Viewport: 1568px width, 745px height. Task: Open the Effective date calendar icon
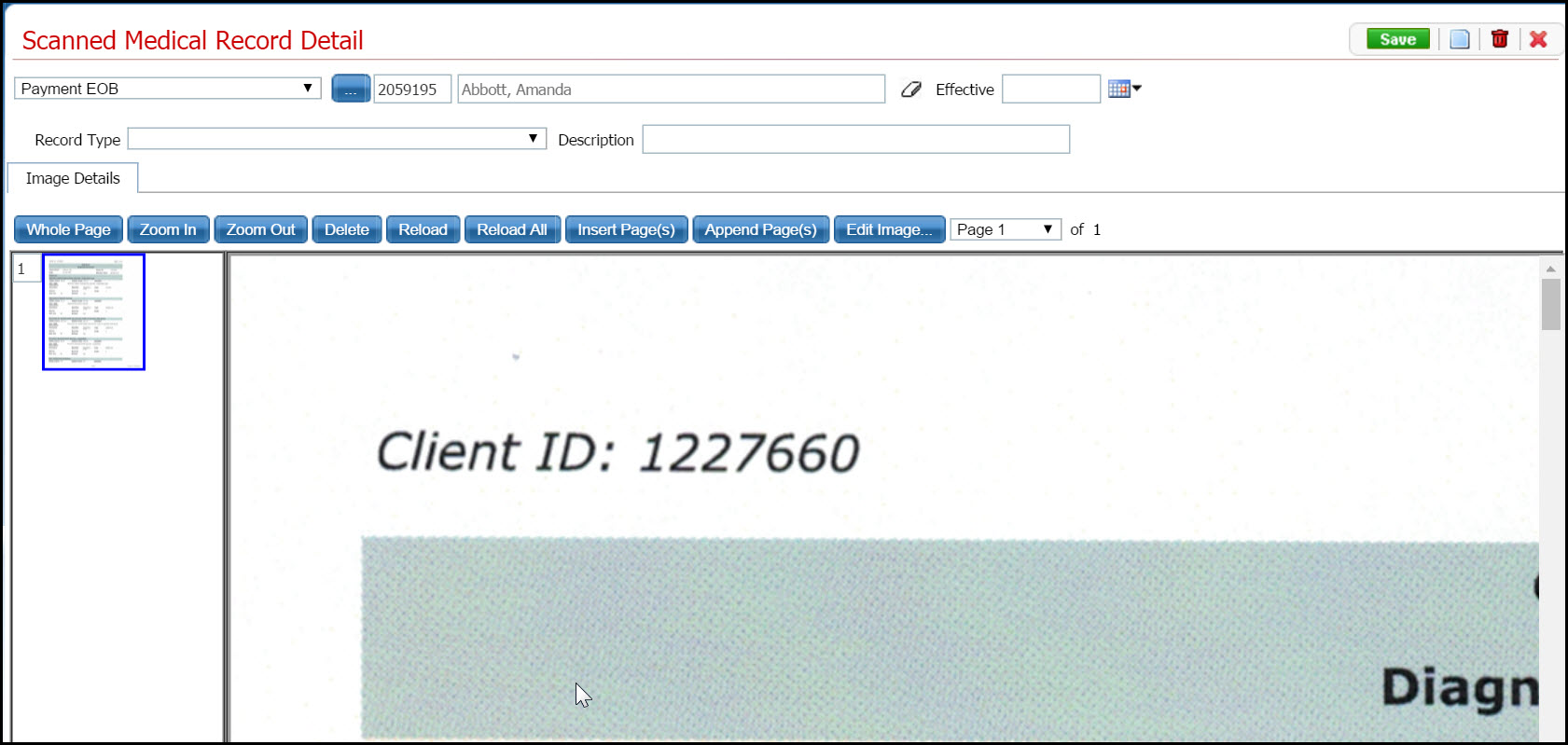(x=1123, y=89)
